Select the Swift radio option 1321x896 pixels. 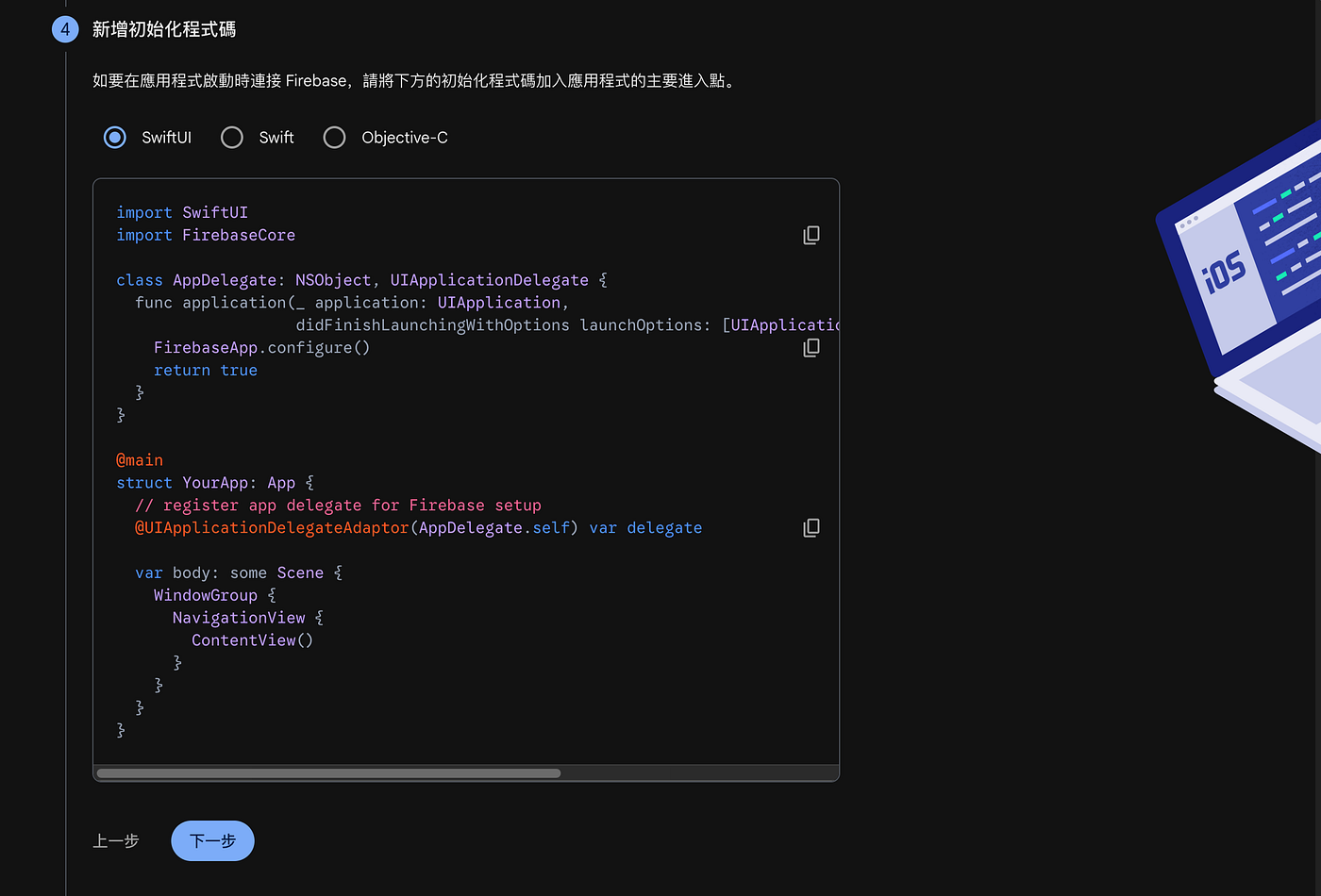pos(232,138)
